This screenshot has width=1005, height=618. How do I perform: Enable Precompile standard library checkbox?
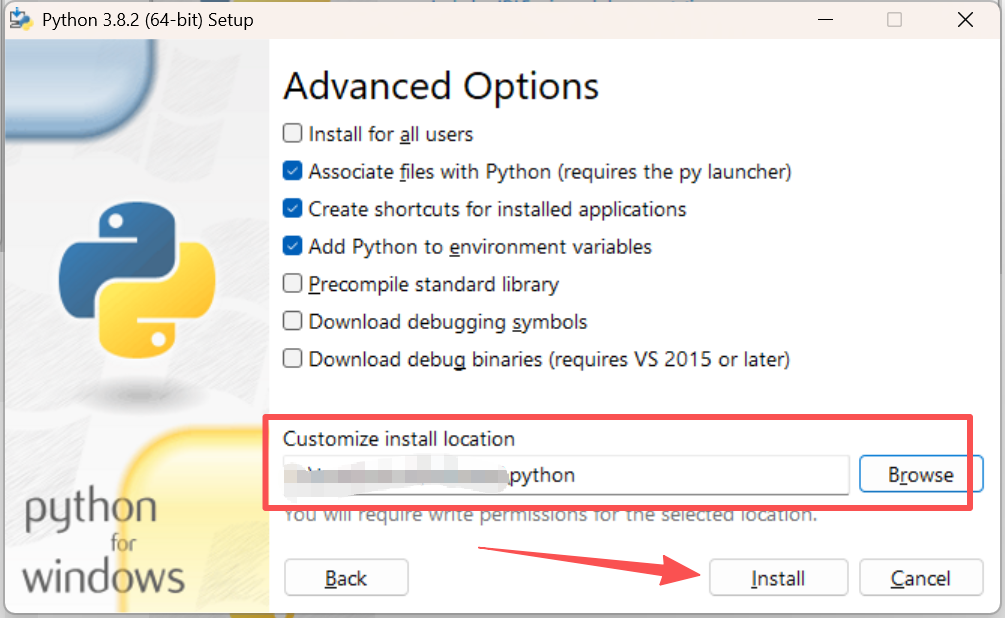pyautogui.click(x=292, y=283)
